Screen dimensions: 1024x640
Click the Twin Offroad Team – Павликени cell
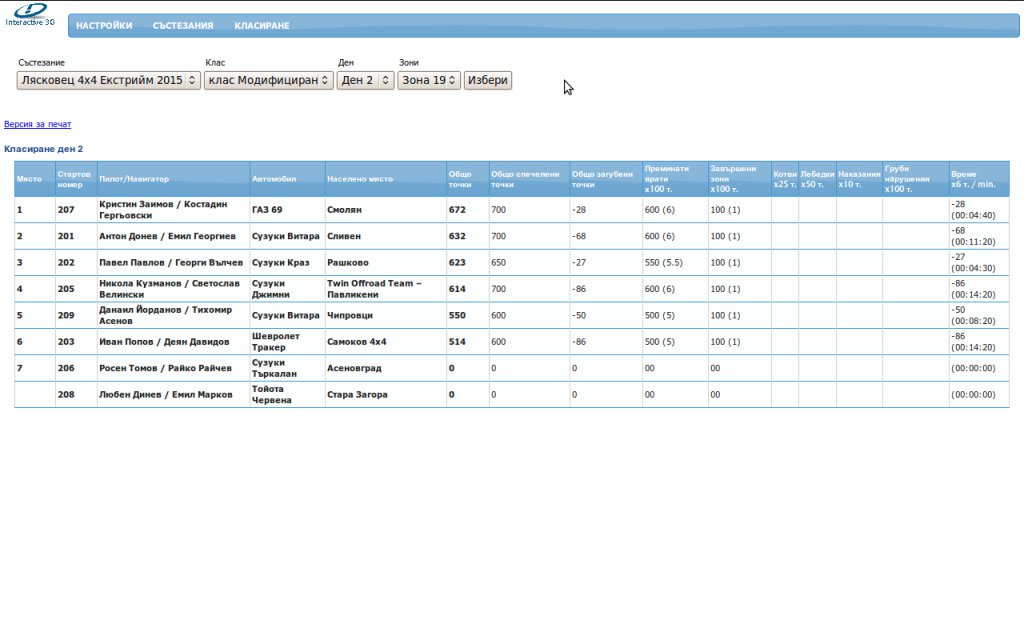tap(374, 289)
